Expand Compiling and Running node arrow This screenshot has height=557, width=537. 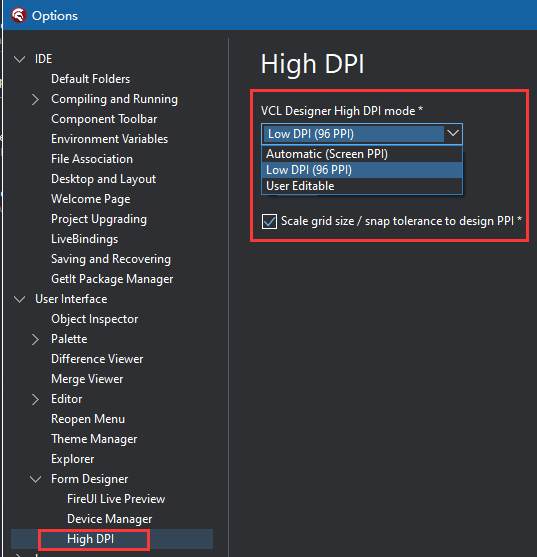(x=35, y=99)
